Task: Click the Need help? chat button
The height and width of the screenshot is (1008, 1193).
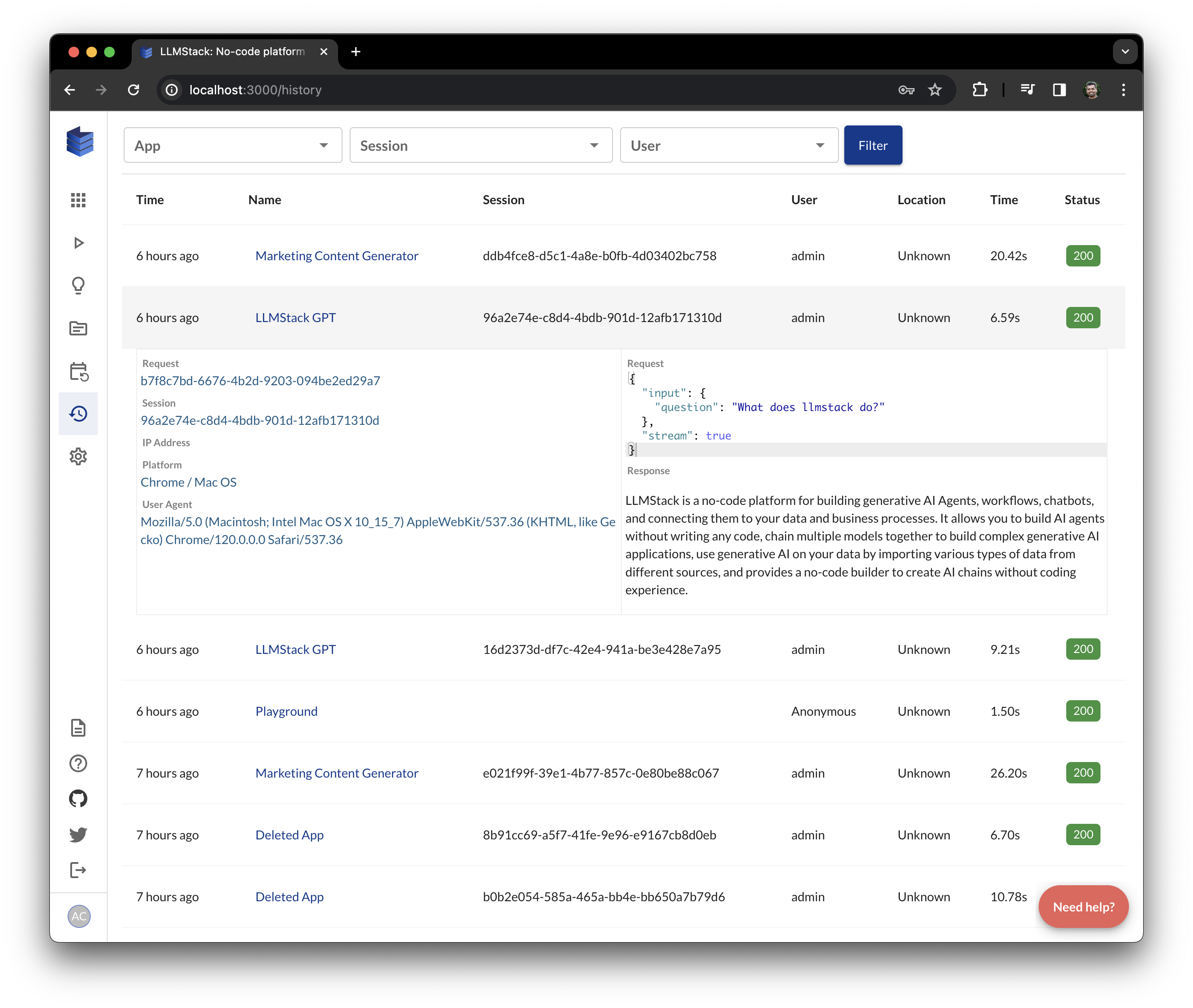Action: [1083, 907]
